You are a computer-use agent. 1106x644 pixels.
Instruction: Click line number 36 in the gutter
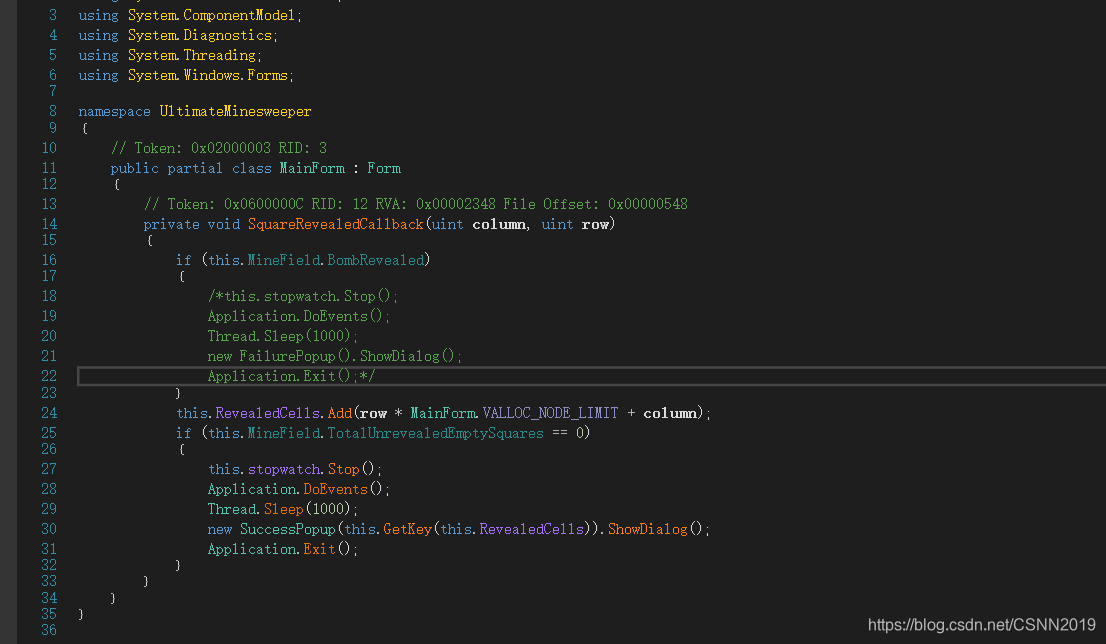[49, 630]
